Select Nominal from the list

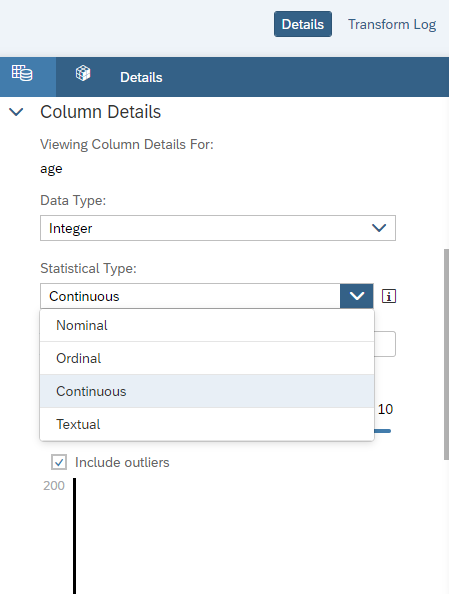[x=207, y=325]
